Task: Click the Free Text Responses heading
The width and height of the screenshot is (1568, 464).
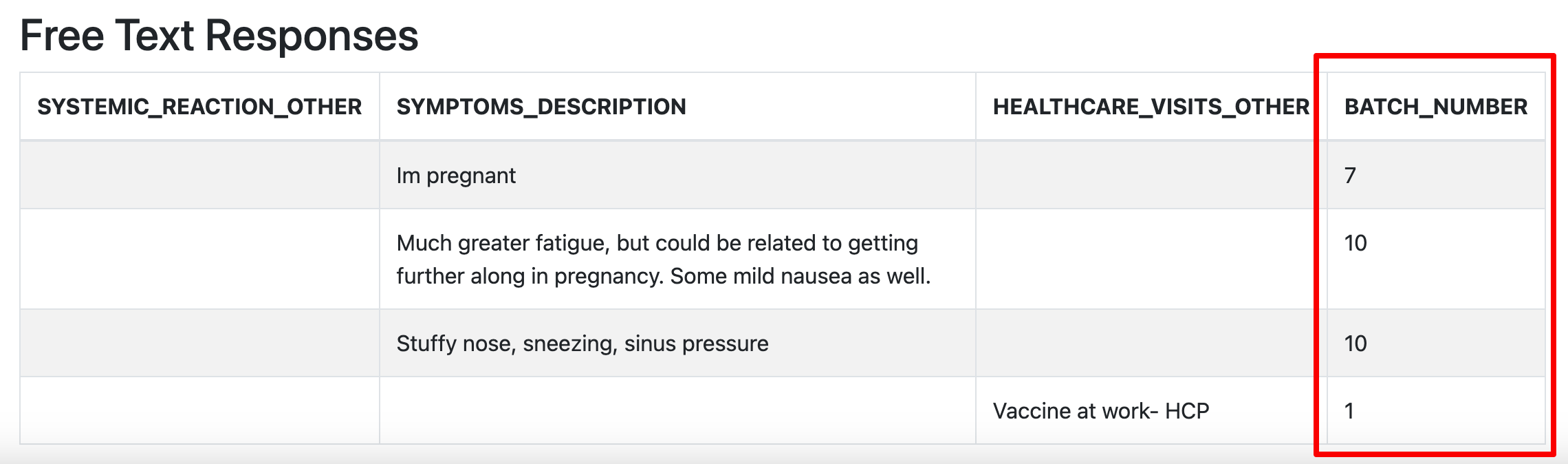Action: [x=219, y=36]
